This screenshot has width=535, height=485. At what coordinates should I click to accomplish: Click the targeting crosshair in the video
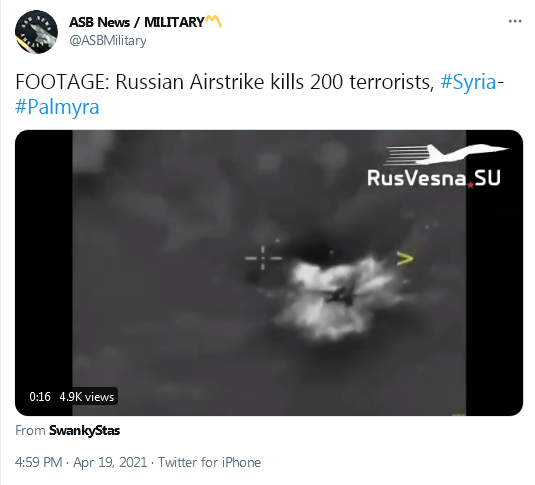[263, 258]
